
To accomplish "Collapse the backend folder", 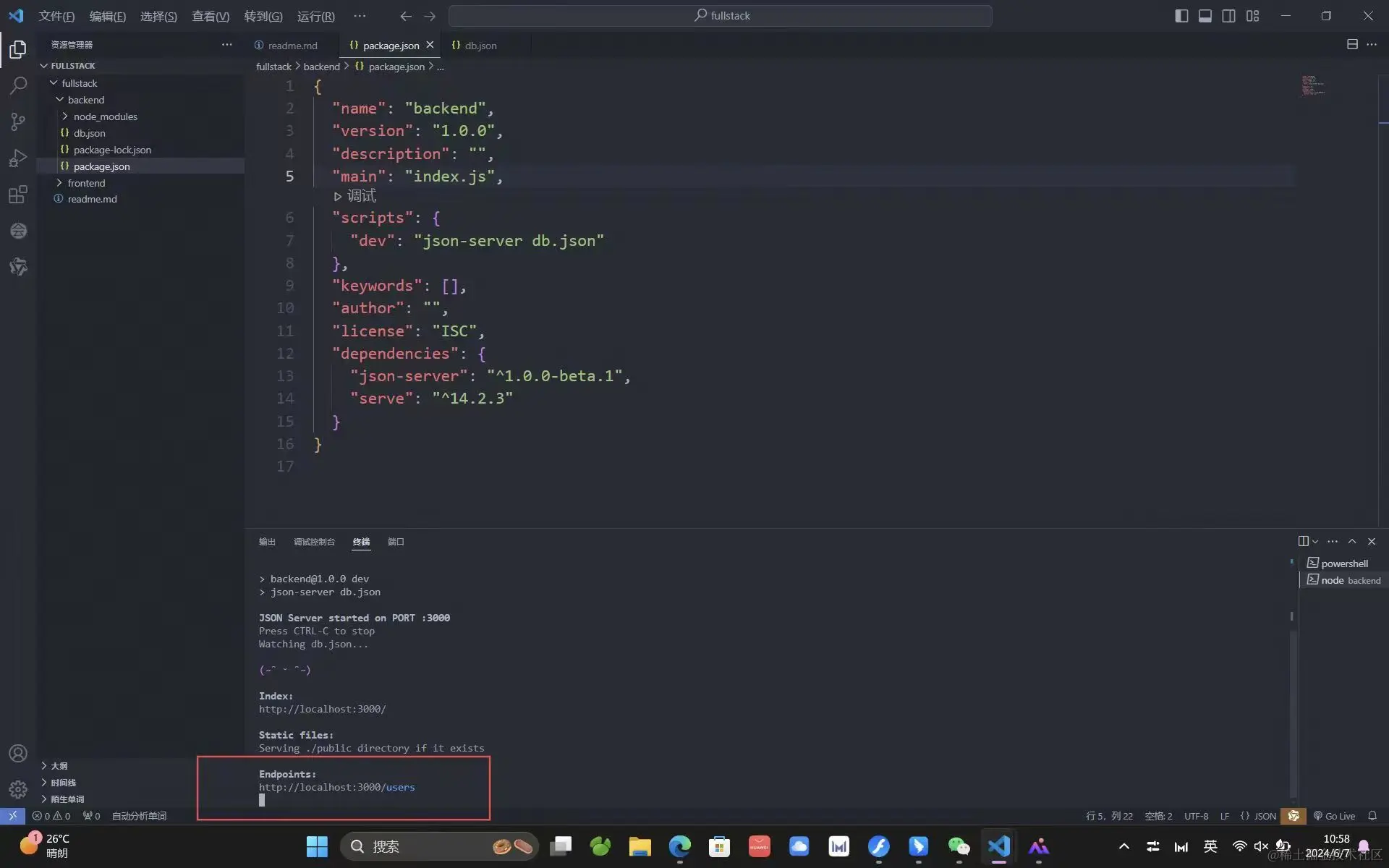I will point(140,100).
